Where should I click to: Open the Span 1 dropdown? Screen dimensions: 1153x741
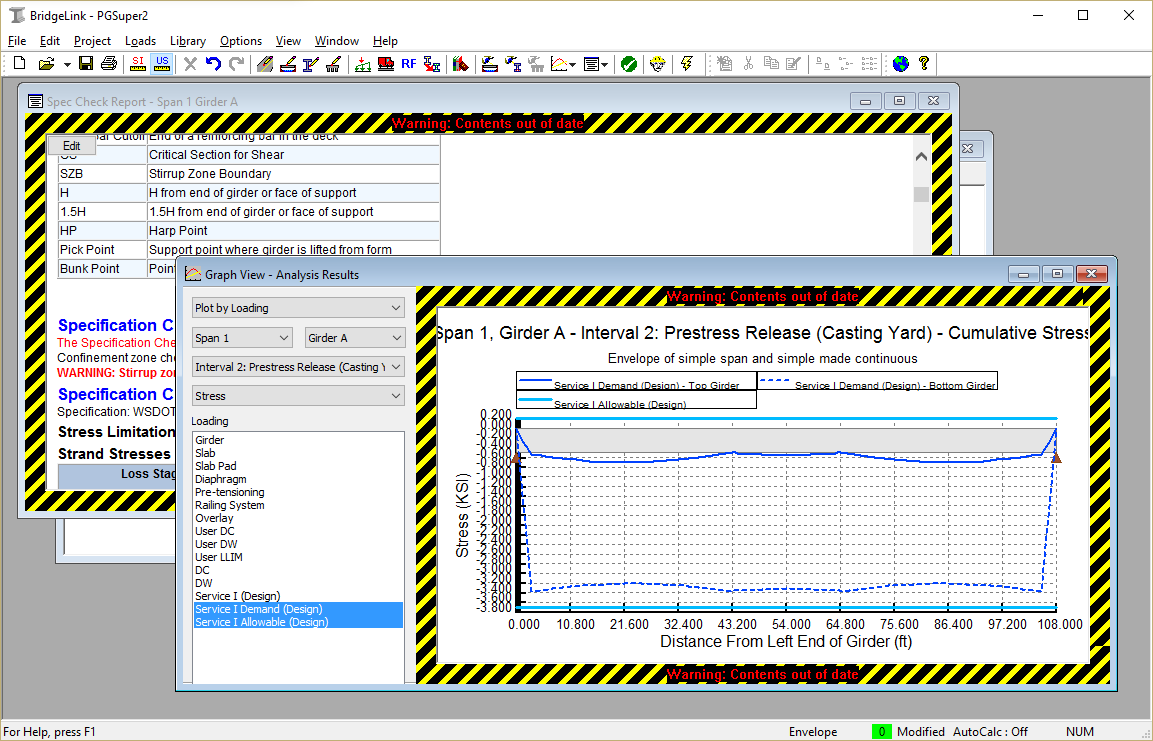[x=243, y=338]
